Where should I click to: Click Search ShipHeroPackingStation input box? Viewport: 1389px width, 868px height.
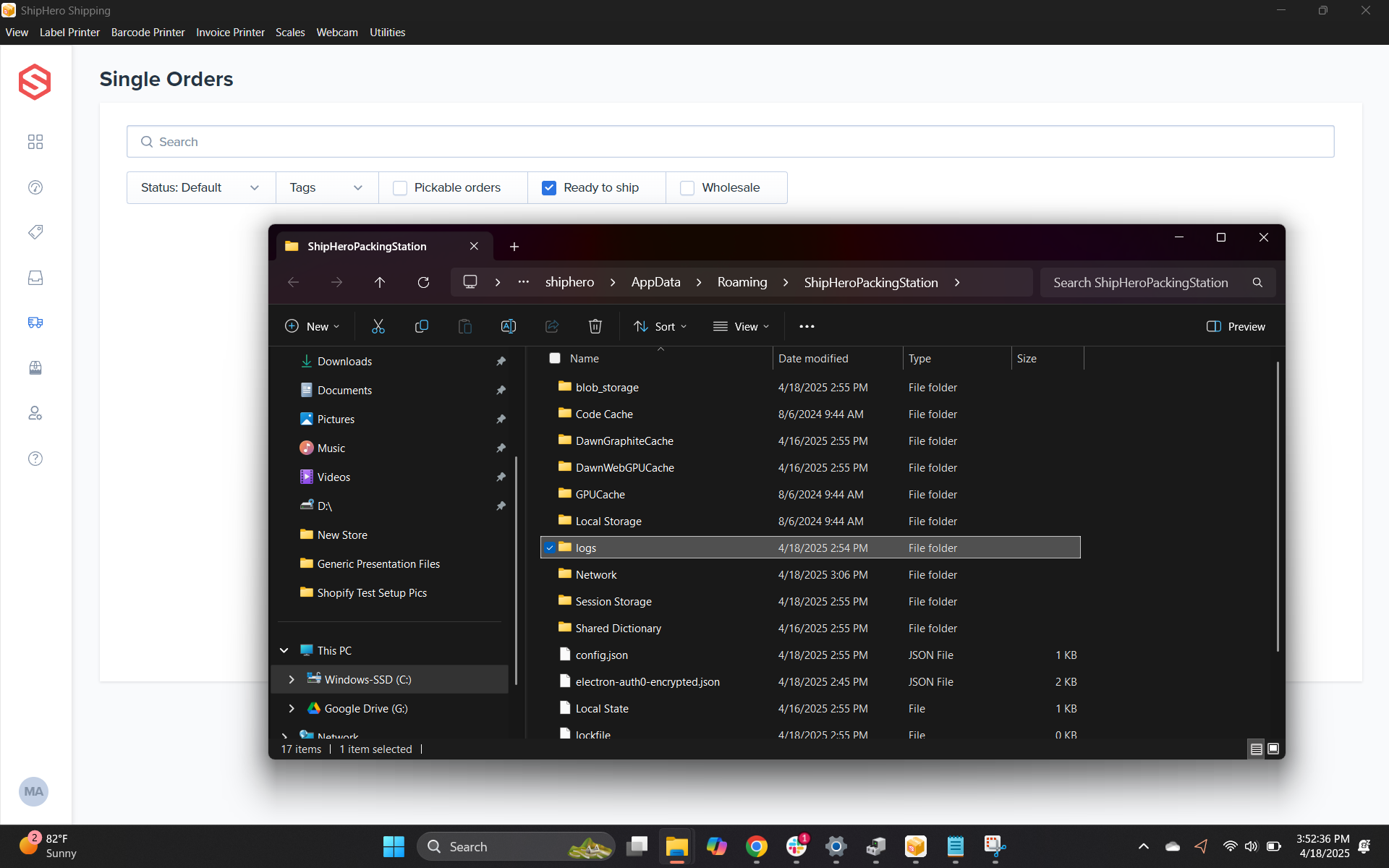pos(1157,282)
